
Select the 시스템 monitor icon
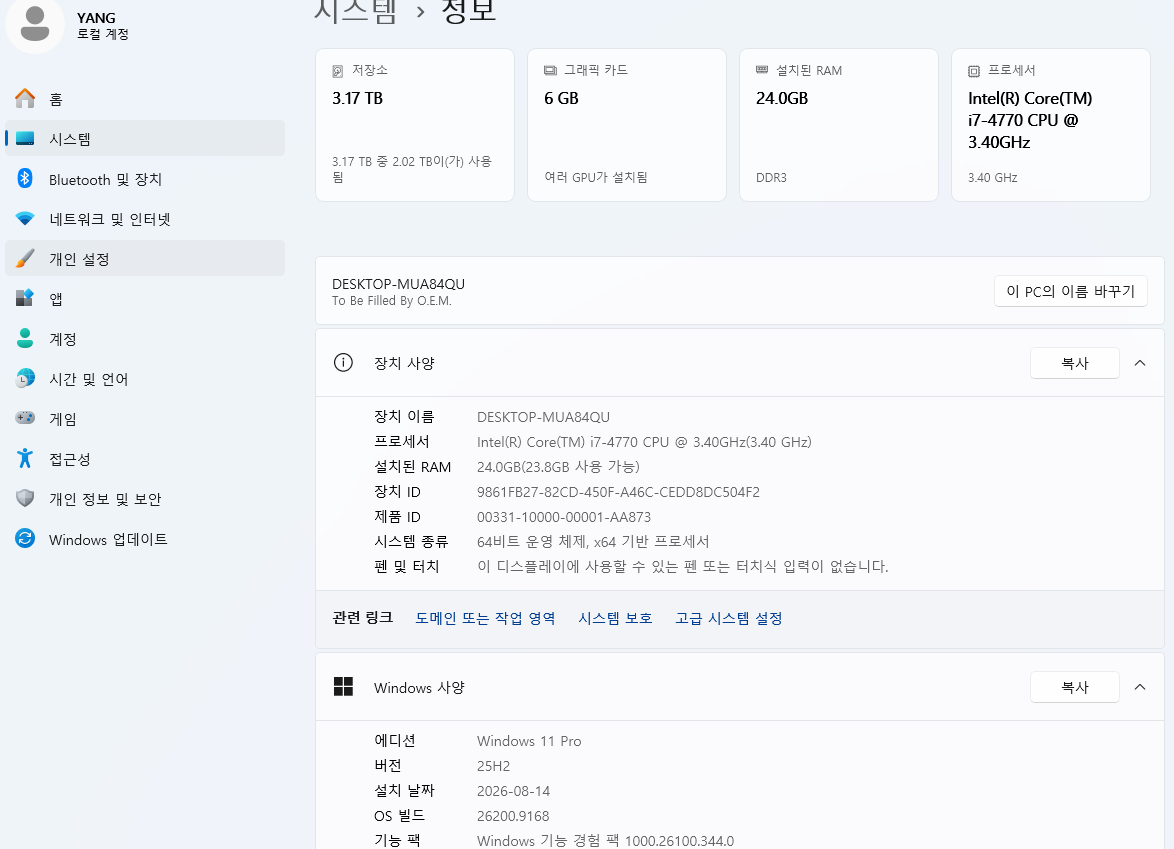[x=25, y=139]
